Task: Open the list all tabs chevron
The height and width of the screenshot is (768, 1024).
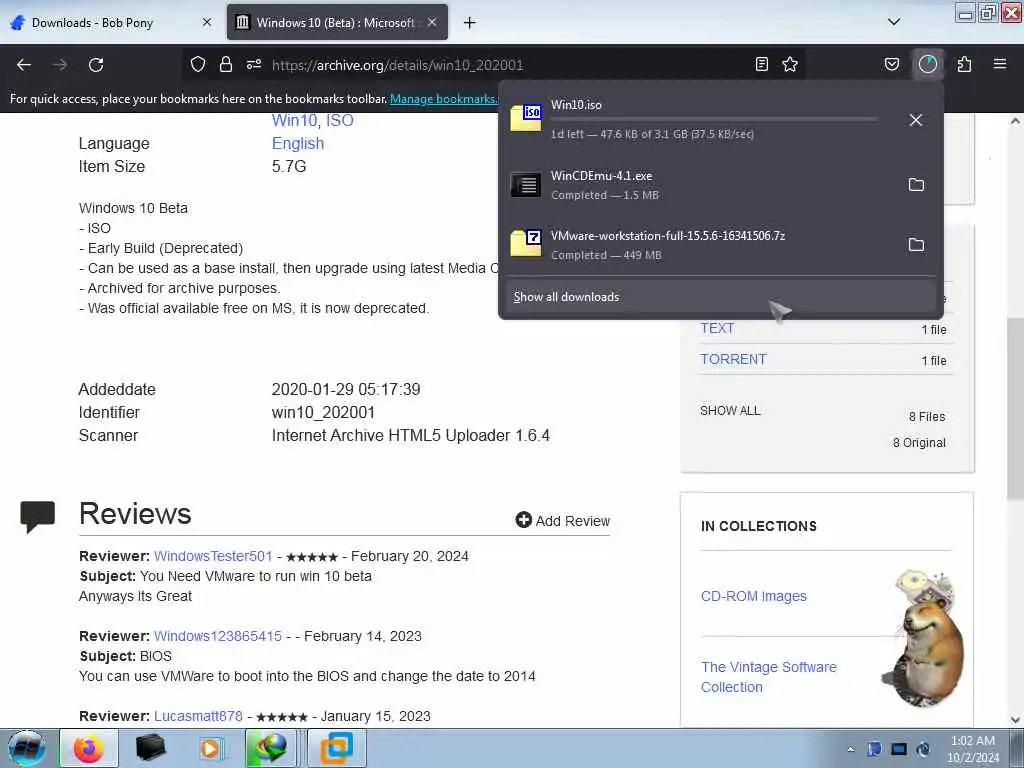Action: pyautogui.click(x=894, y=22)
